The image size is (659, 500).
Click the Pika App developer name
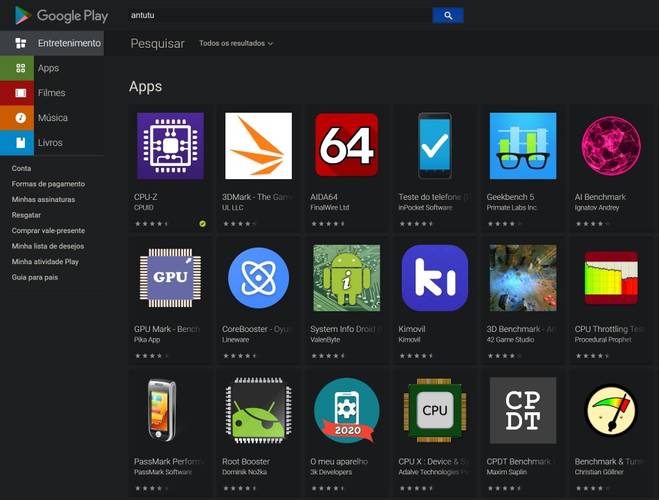(x=147, y=339)
